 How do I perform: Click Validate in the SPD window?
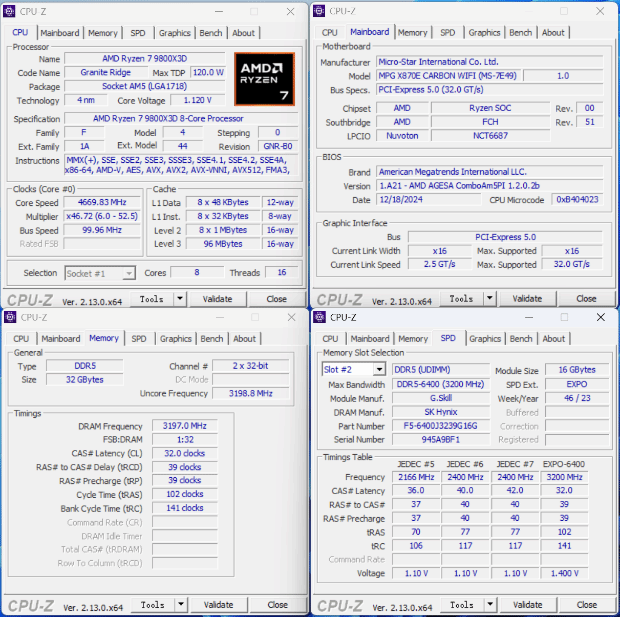(x=527, y=605)
